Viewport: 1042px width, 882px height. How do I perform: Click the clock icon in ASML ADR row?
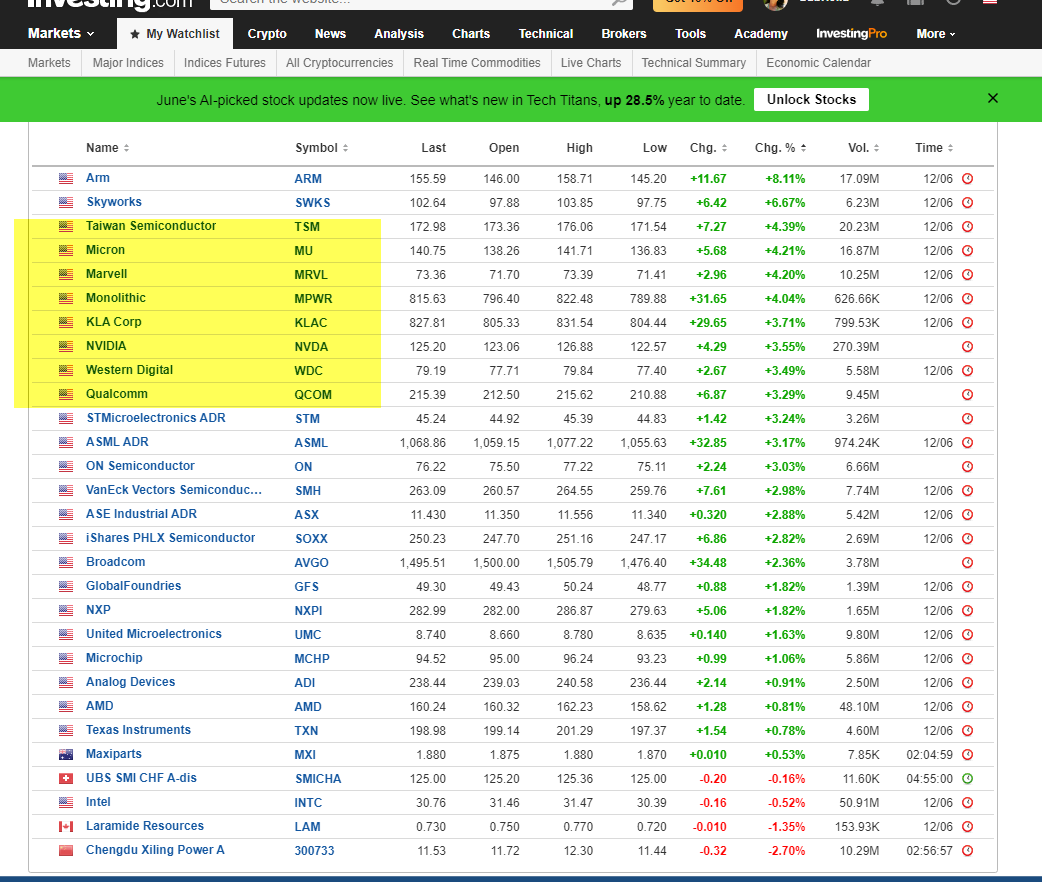(x=968, y=443)
